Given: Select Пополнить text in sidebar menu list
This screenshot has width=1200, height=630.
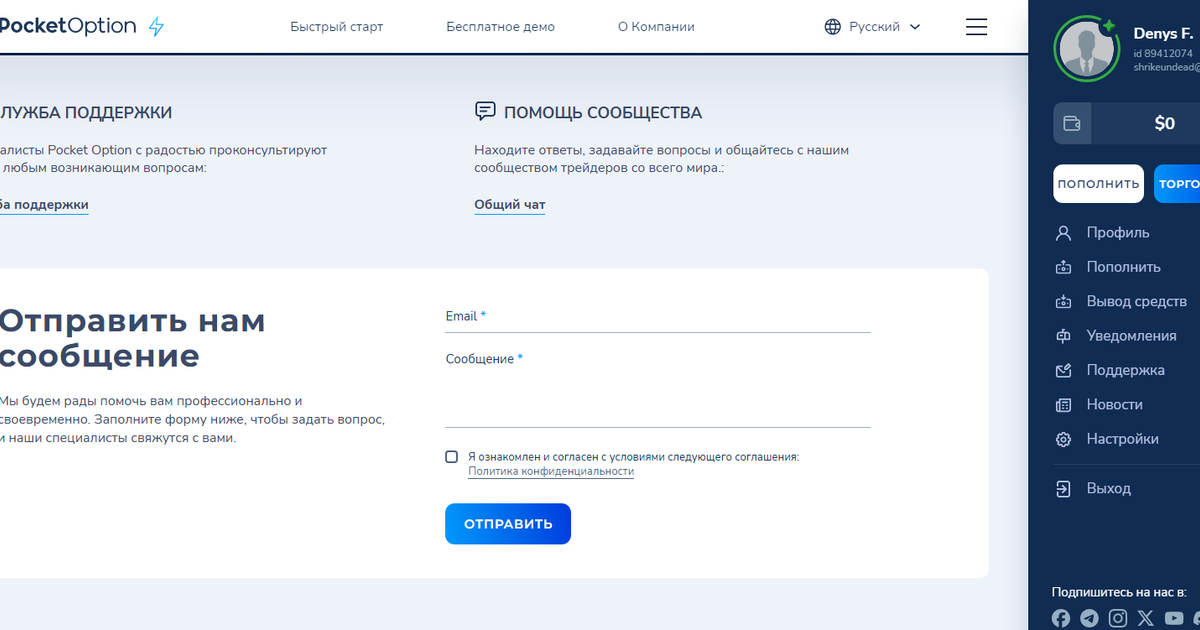Looking at the screenshot, I should click(x=1124, y=267).
